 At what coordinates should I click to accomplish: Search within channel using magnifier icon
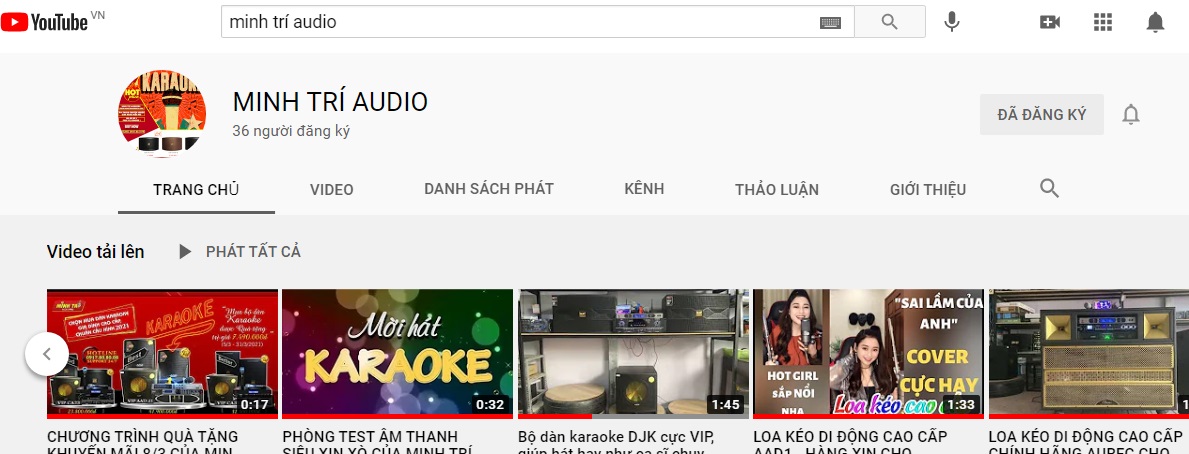(1049, 188)
